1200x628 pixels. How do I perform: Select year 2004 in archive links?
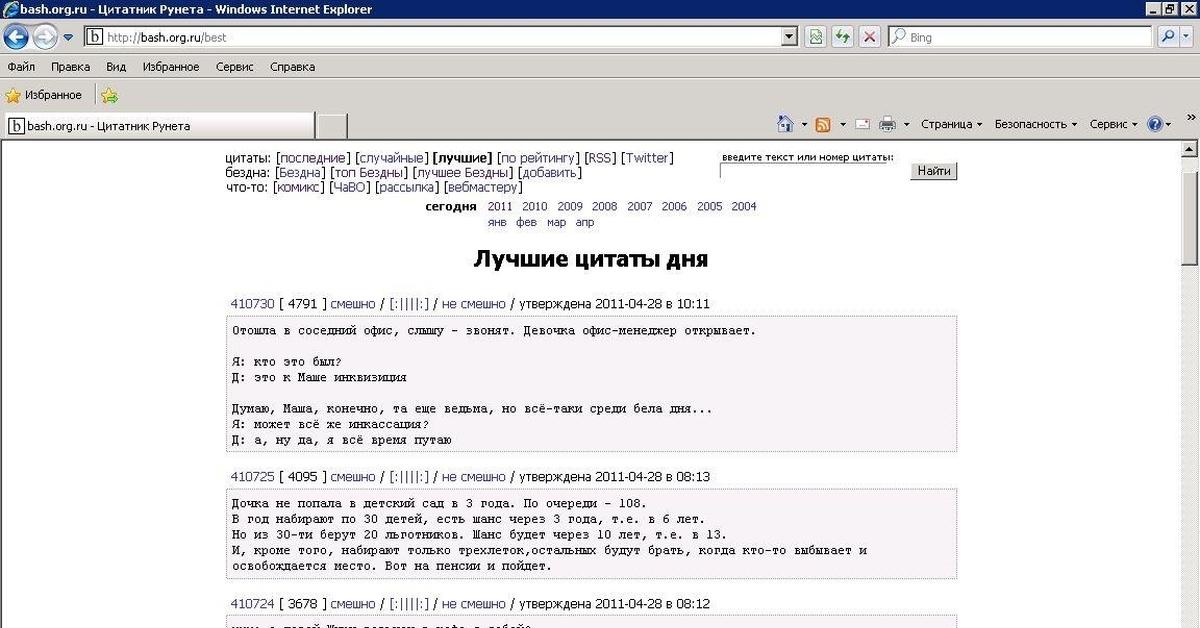tap(744, 206)
